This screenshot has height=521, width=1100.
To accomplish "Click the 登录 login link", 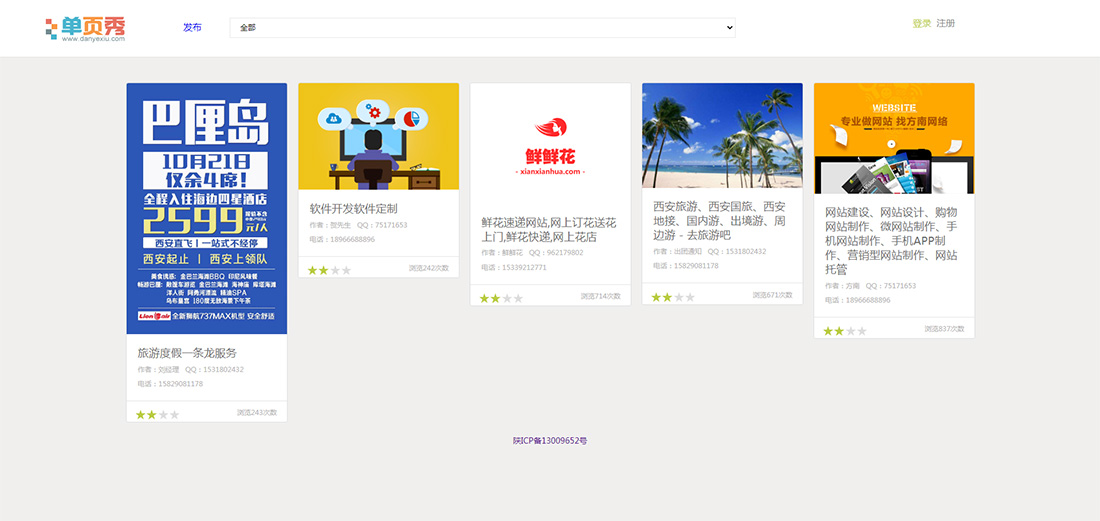I will (921, 23).
